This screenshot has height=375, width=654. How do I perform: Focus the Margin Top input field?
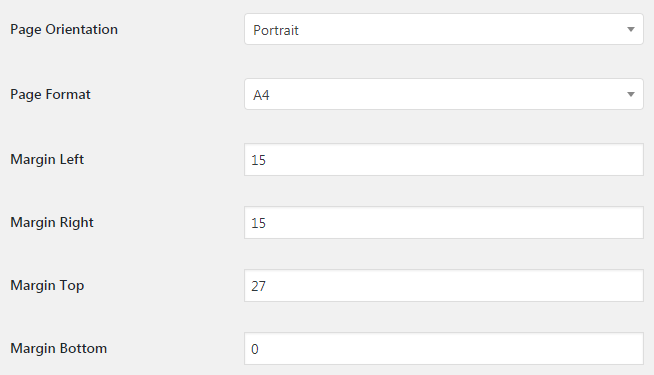pos(444,286)
